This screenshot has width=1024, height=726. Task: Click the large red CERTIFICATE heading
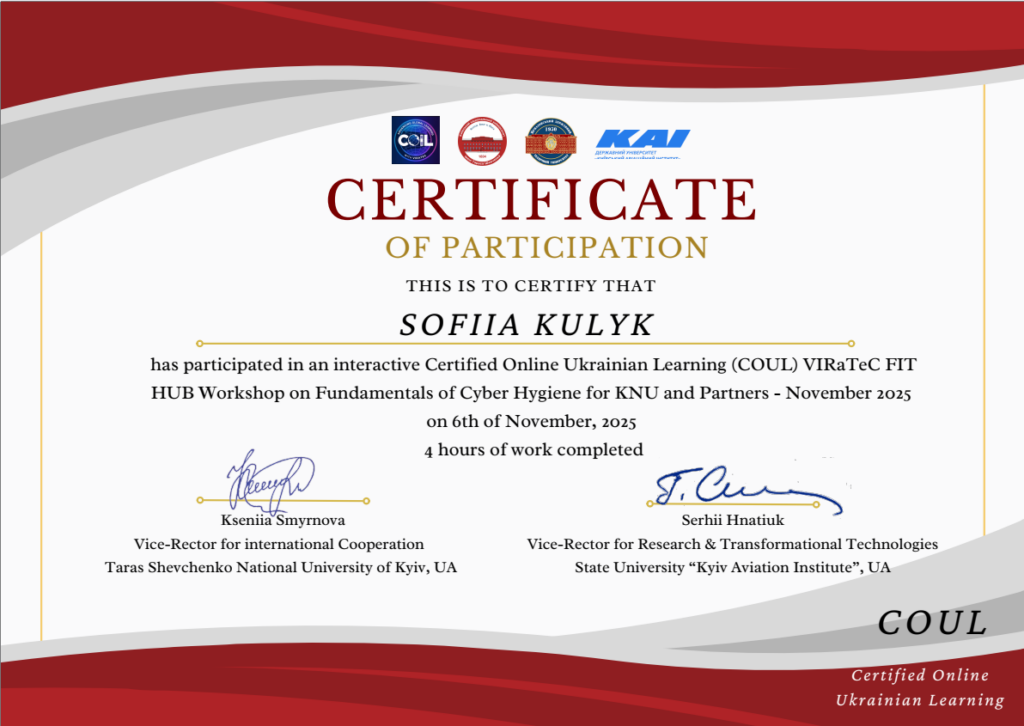[541, 198]
